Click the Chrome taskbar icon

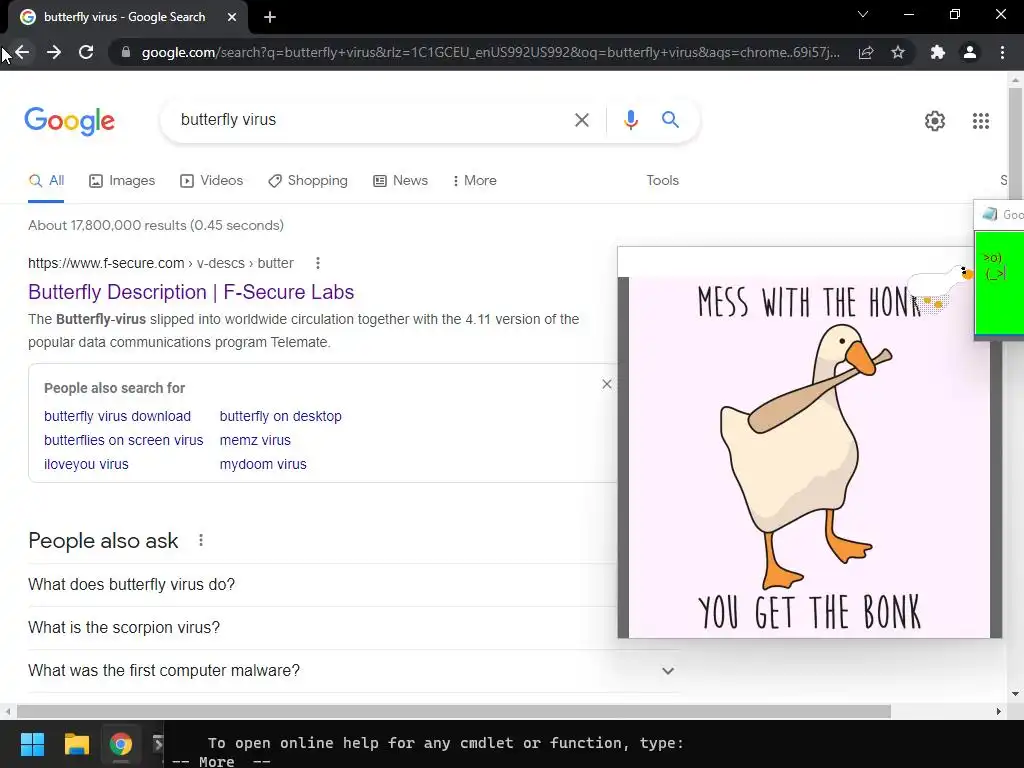point(121,744)
